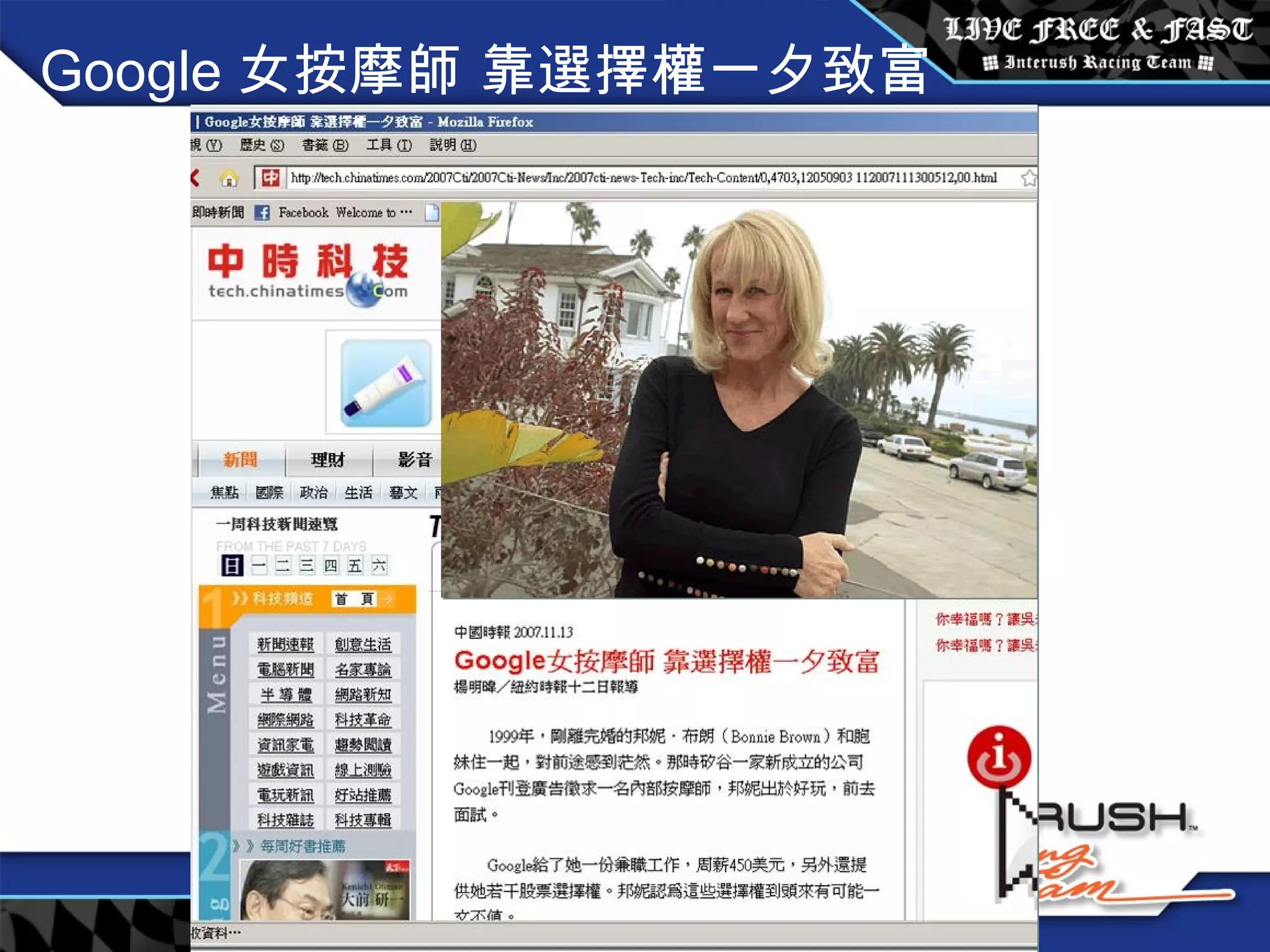Open the 創意生活 menu link
The height and width of the screenshot is (952, 1270).
363,645
